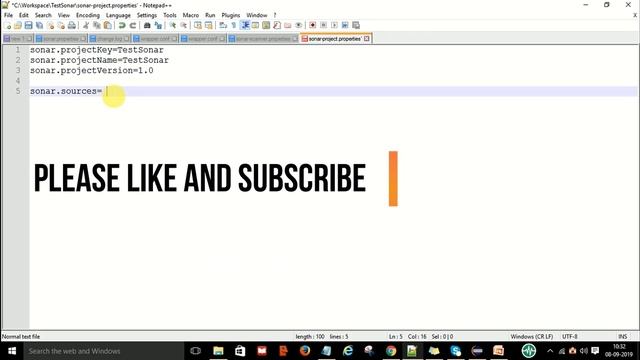Viewport: 640px width, 360px height.
Task: Save the file using the Save icon
Action: tap(29, 25)
